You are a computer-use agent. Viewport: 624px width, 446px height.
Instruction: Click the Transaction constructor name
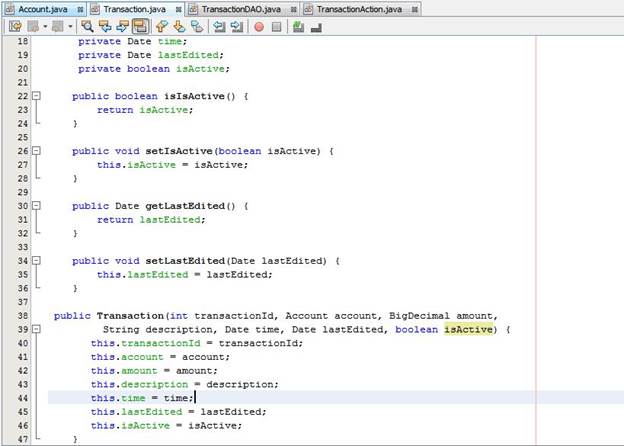pyautogui.click(x=130, y=316)
